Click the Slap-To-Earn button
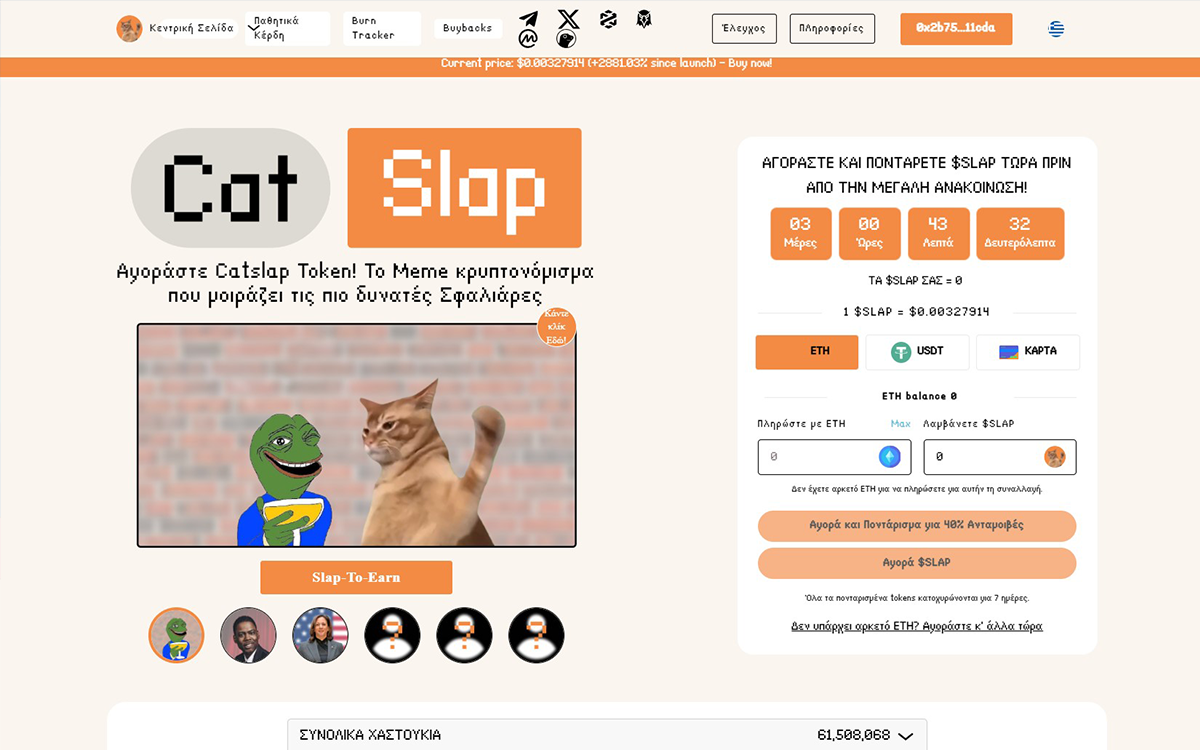 coord(356,577)
